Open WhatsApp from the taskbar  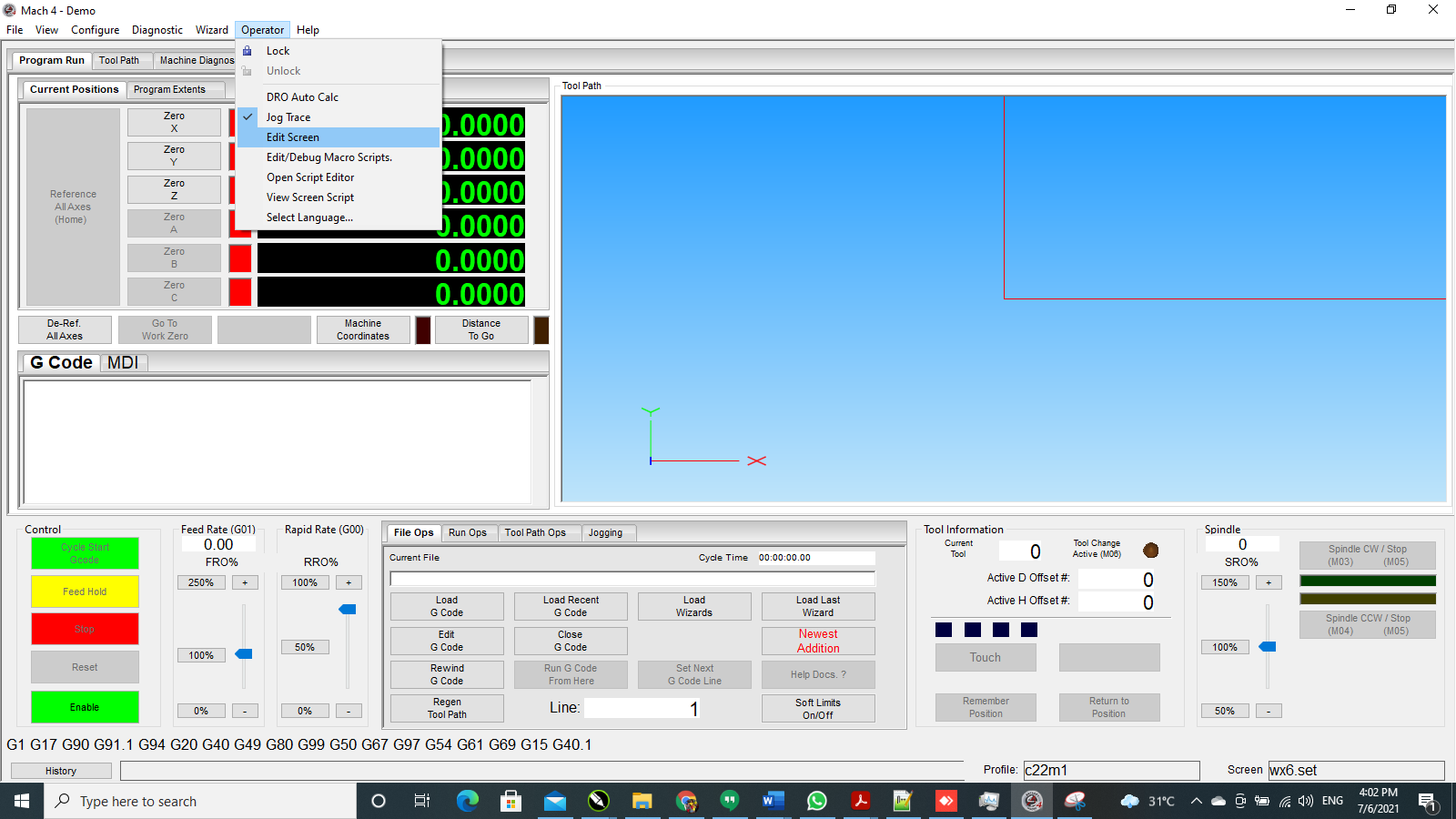coord(816,802)
